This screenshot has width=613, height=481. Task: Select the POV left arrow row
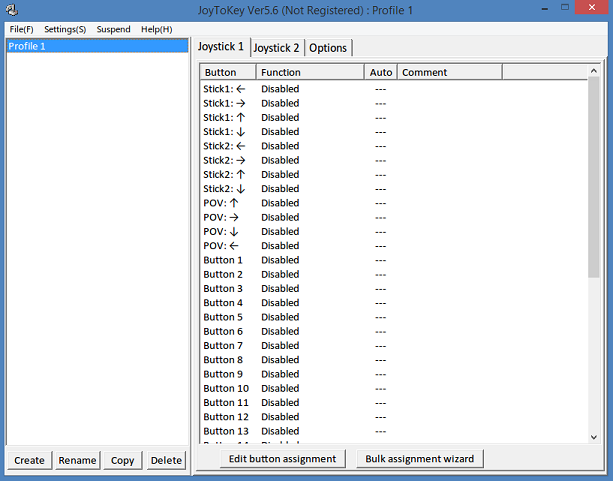(x=394, y=246)
